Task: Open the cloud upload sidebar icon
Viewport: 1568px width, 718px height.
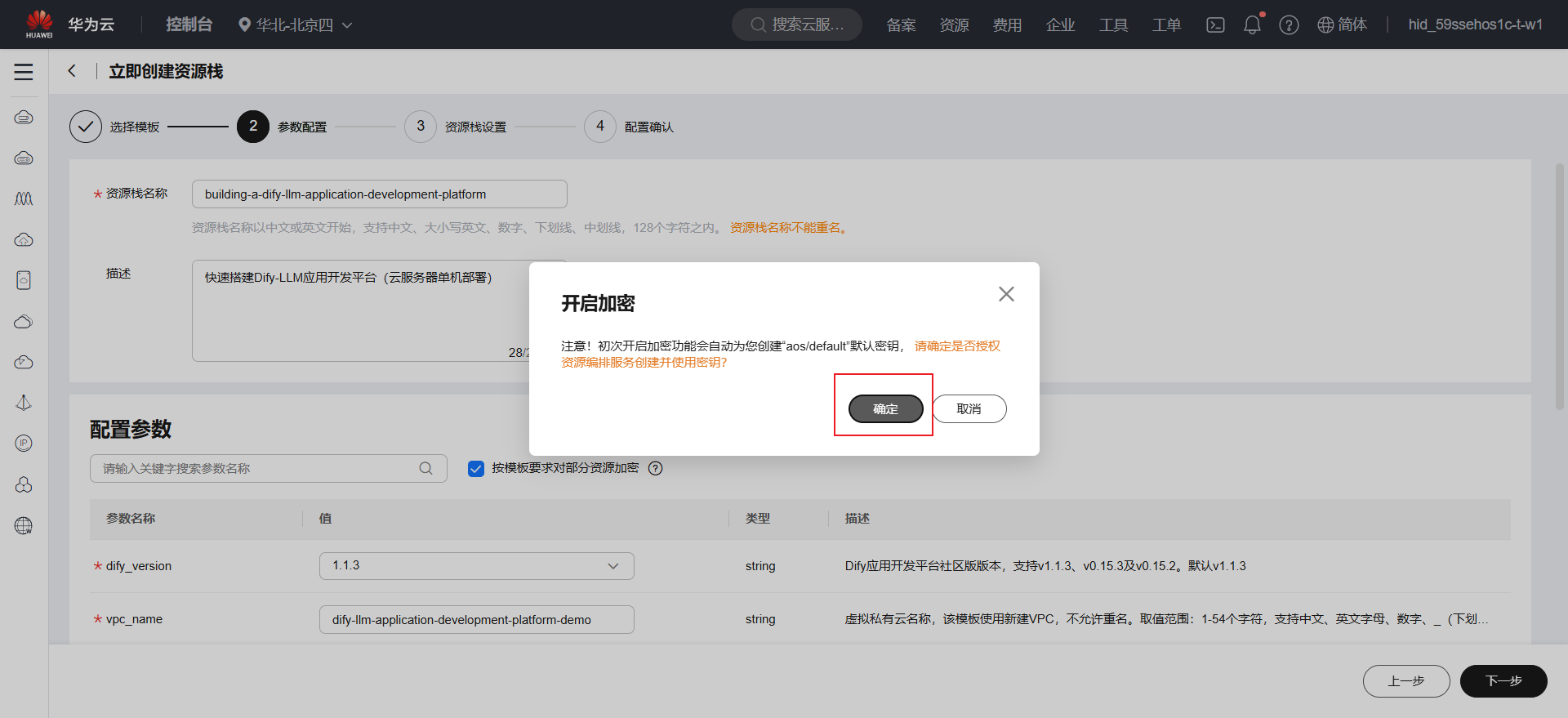Action: [x=24, y=240]
